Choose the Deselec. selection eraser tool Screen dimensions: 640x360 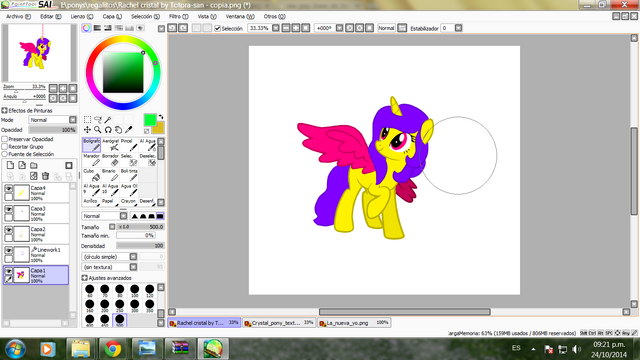pos(147,160)
